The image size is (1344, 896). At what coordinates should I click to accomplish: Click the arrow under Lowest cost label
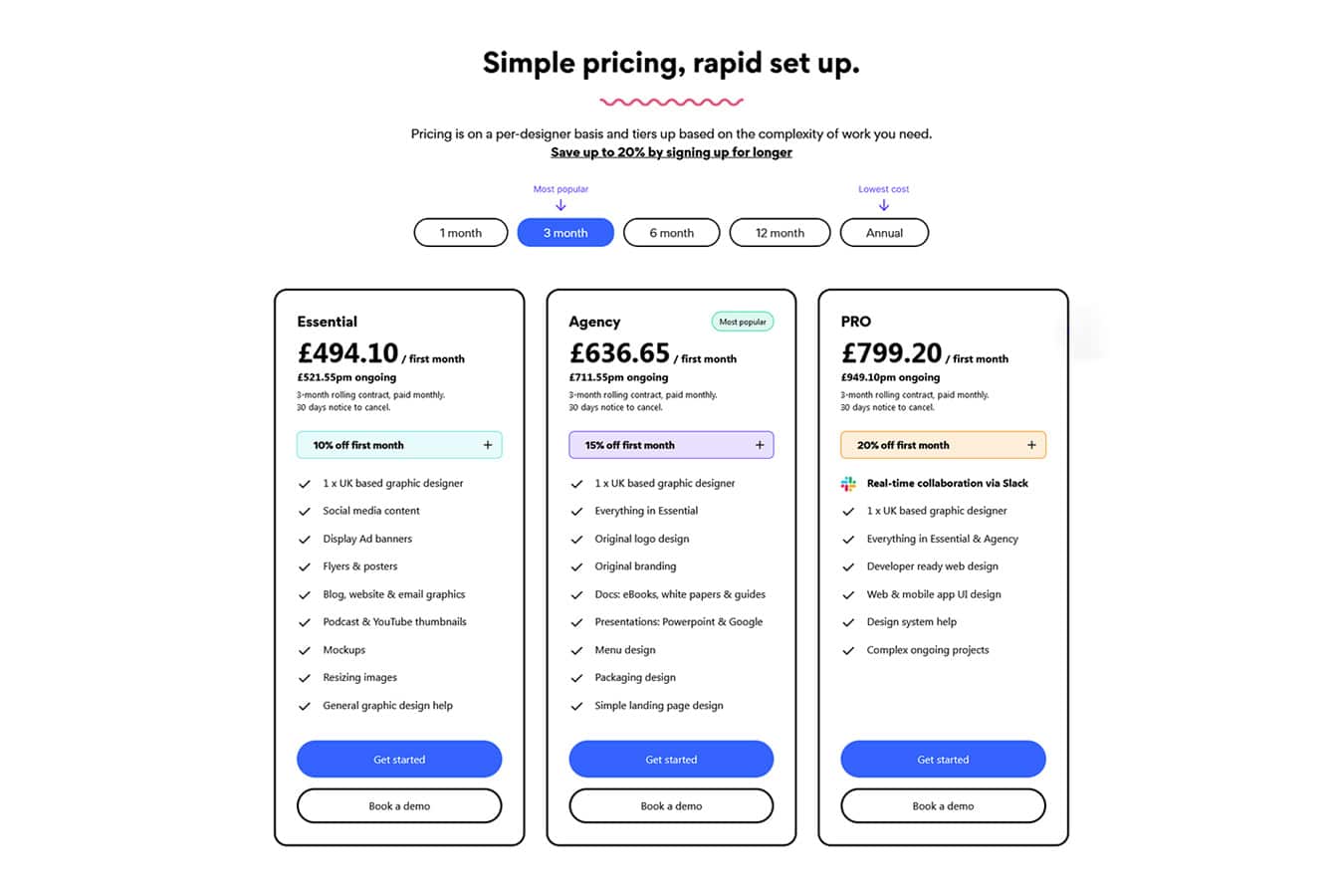[x=884, y=205]
